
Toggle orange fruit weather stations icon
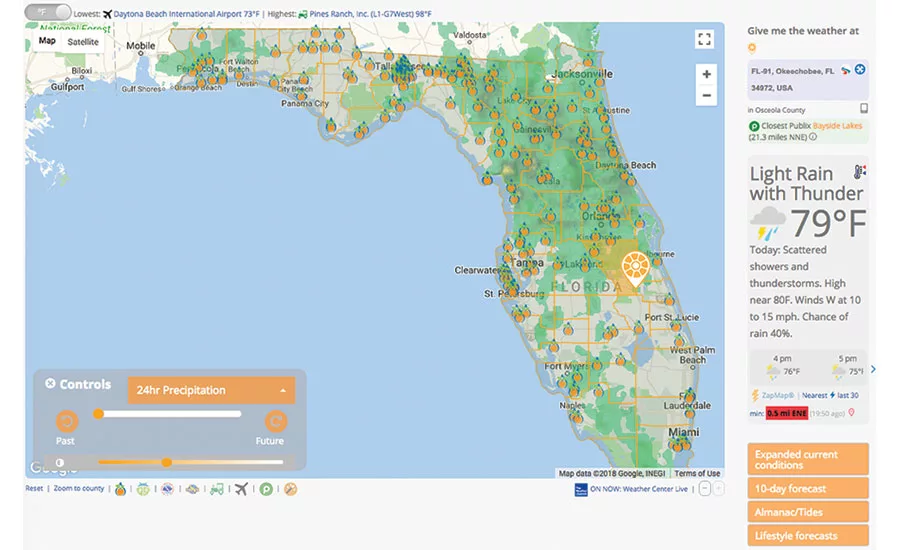point(120,489)
